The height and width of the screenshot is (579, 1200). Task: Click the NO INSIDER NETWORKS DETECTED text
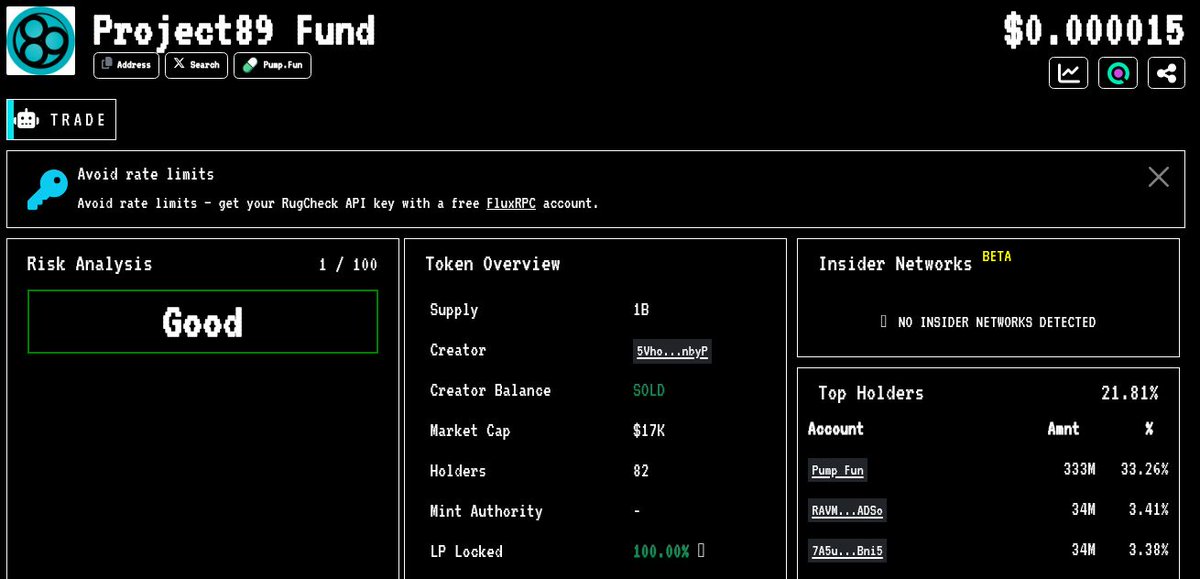click(x=997, y=322)
